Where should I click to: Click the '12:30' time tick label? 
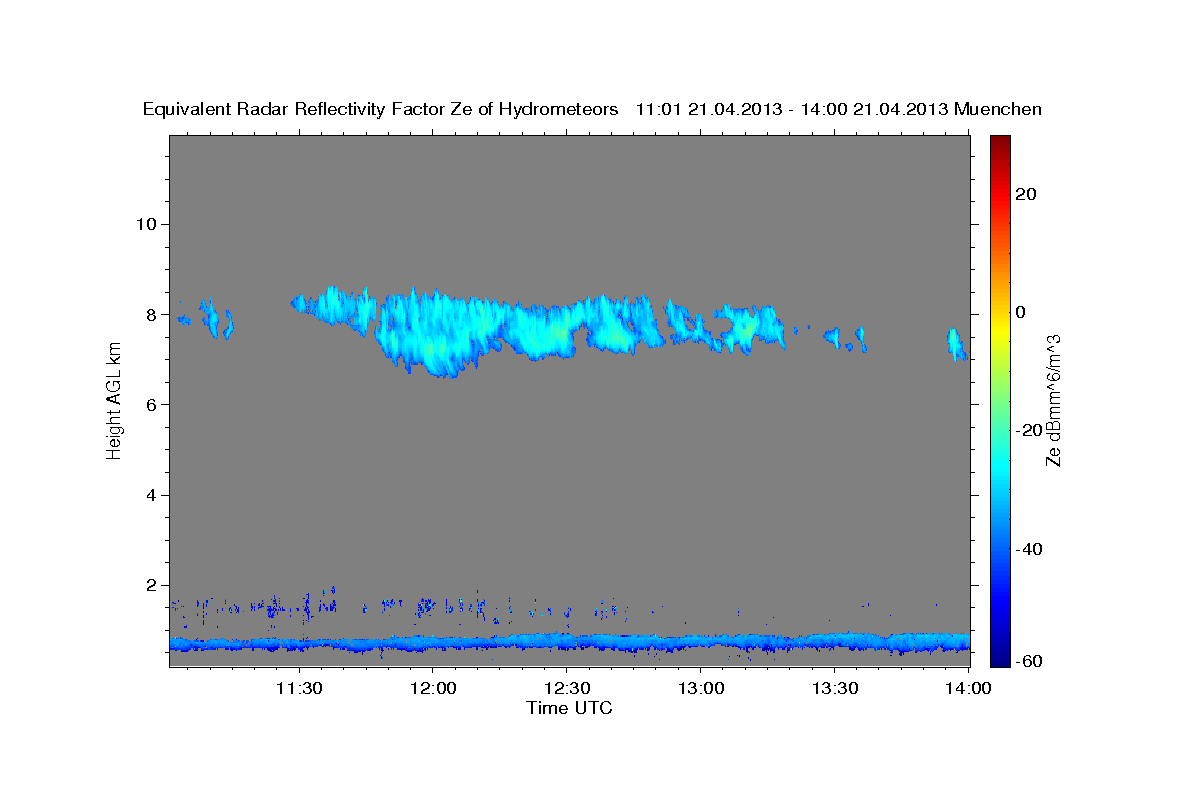coord(566,690)
